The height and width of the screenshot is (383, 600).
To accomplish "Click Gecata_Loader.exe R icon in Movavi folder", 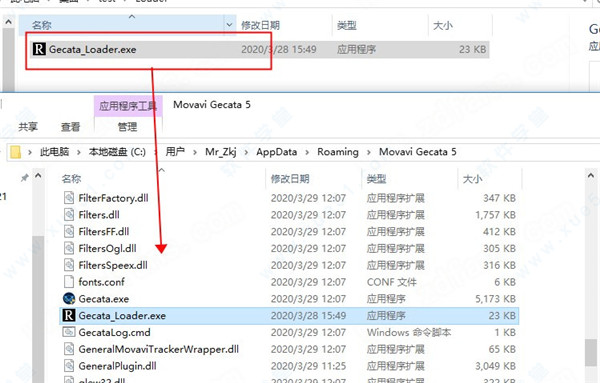I will click(x=68, y=315).
